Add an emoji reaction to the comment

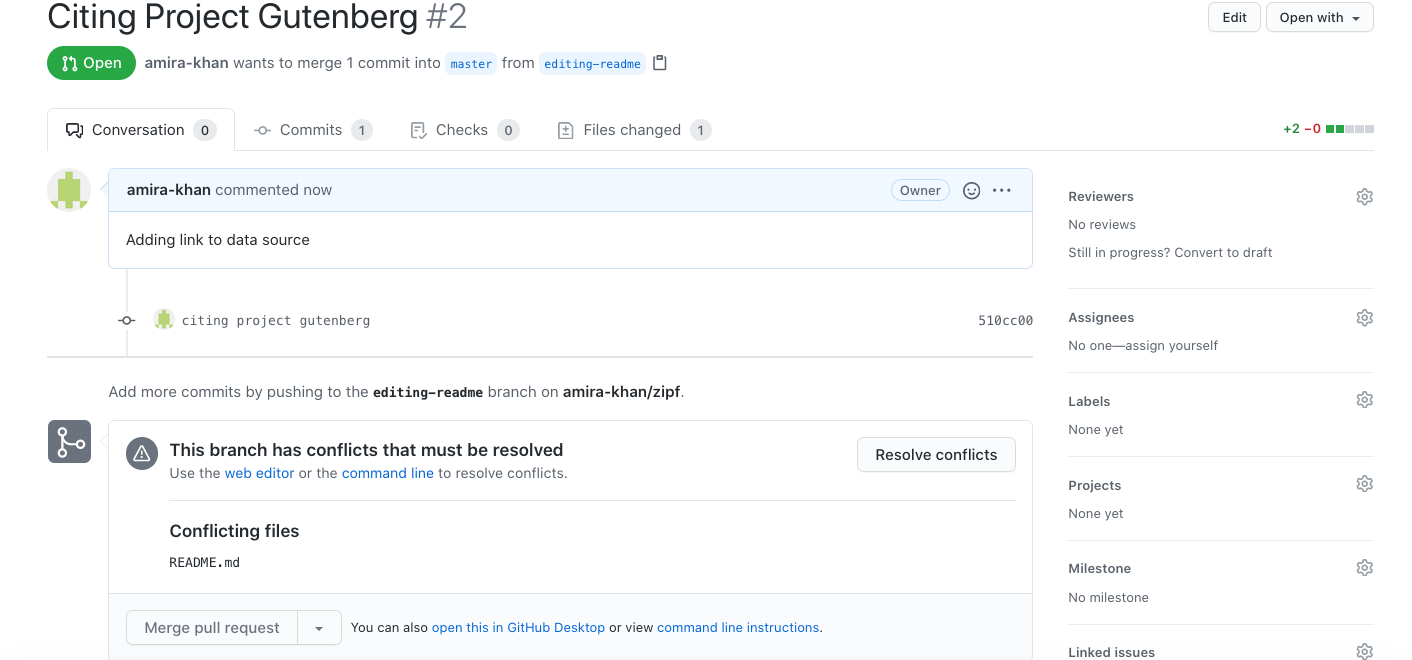point(971,190)
